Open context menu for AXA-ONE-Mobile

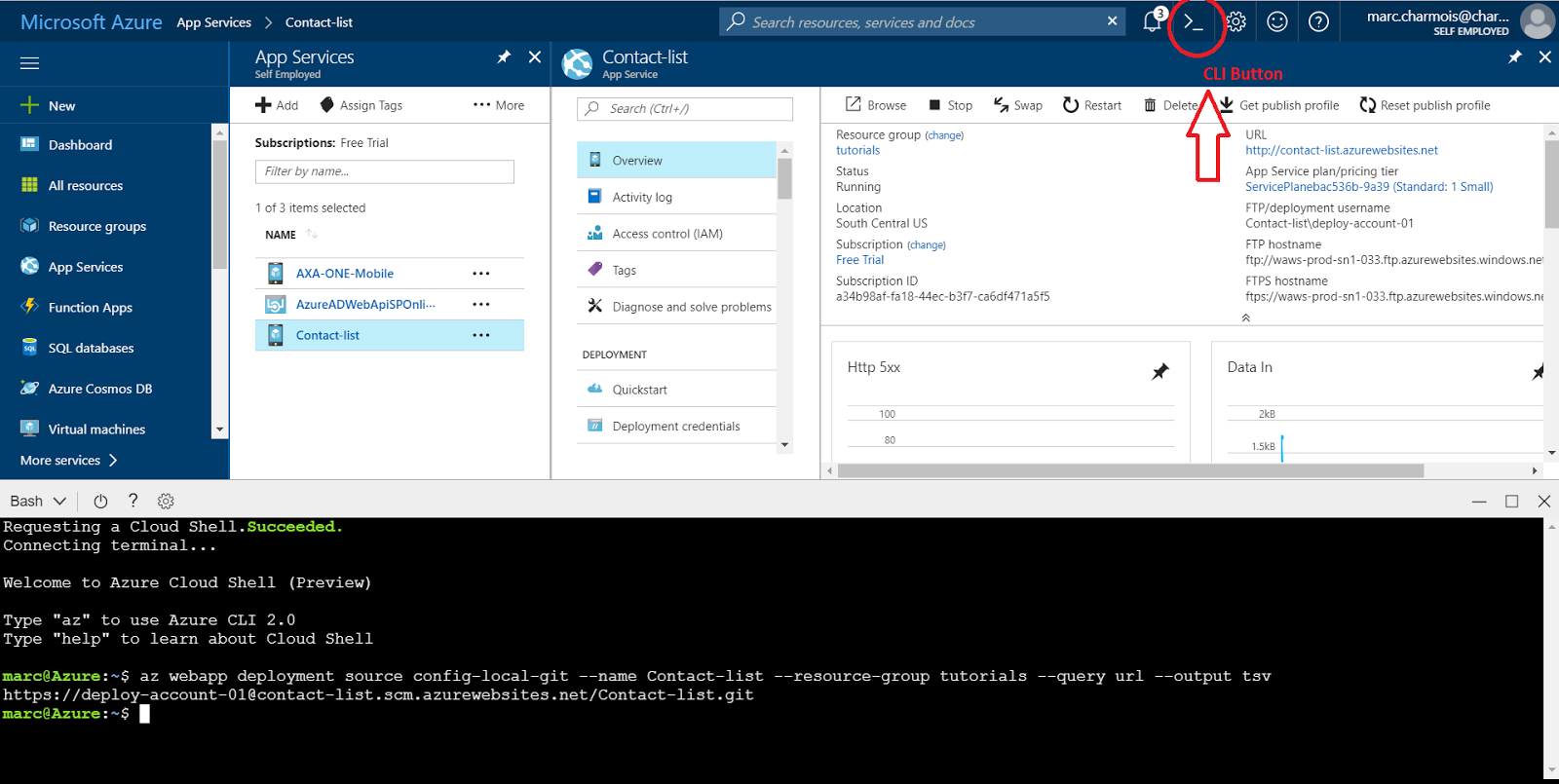point(481,274)
